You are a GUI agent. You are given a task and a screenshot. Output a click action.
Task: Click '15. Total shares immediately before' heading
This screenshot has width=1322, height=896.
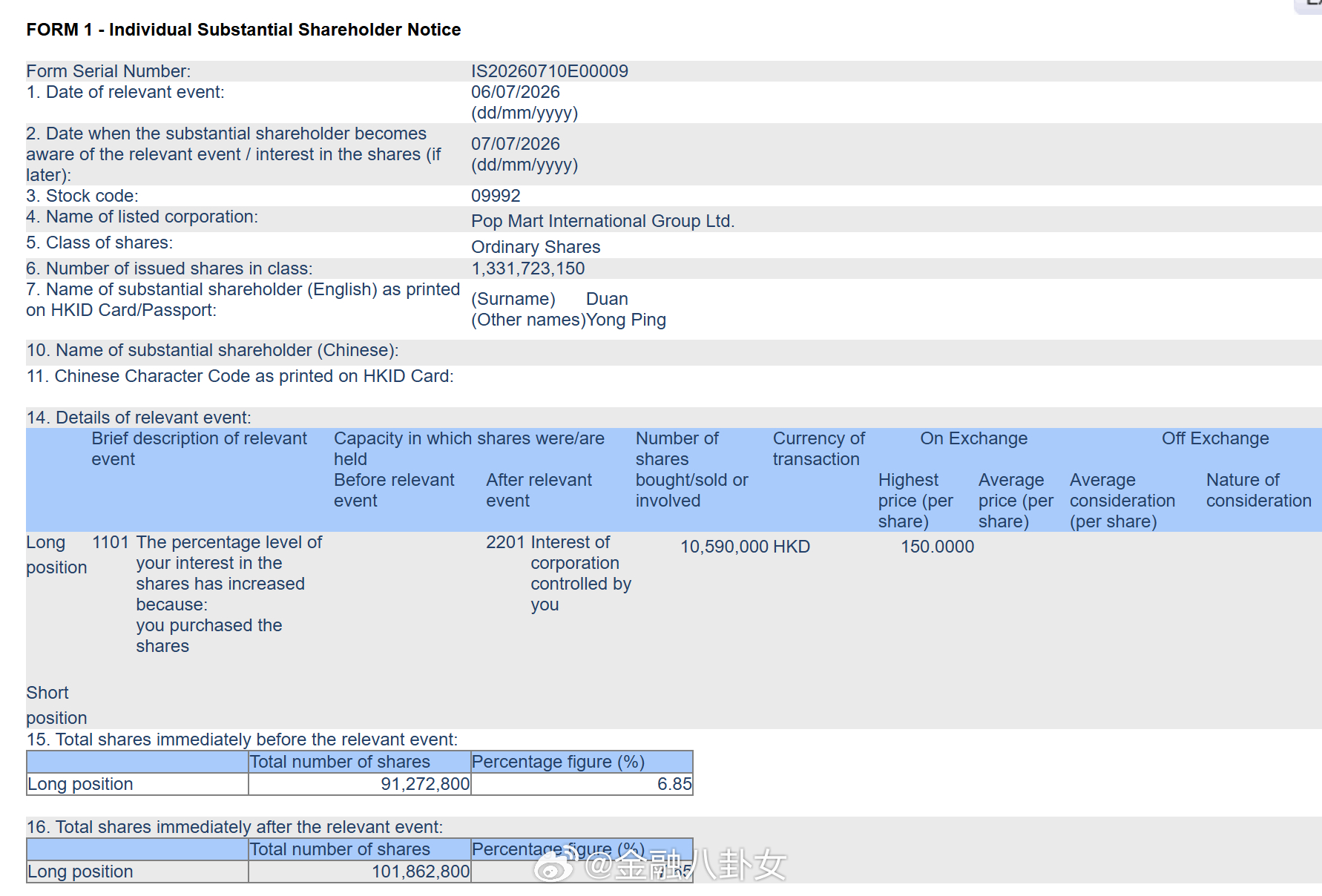click(242, 739)
